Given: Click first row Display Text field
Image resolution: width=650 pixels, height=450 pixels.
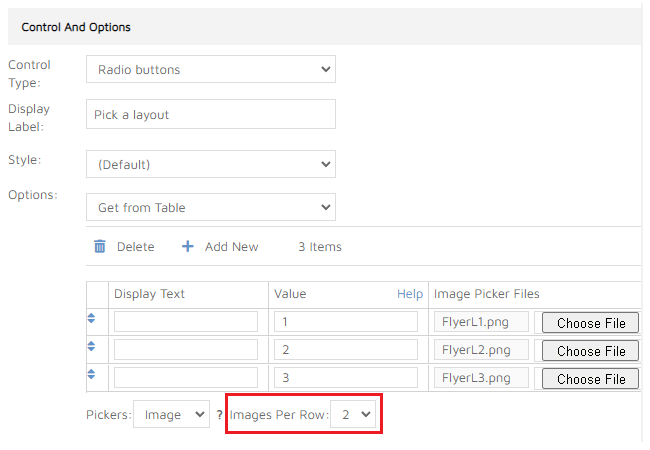Looking at the screenshot, I should (x=185, y=322).
